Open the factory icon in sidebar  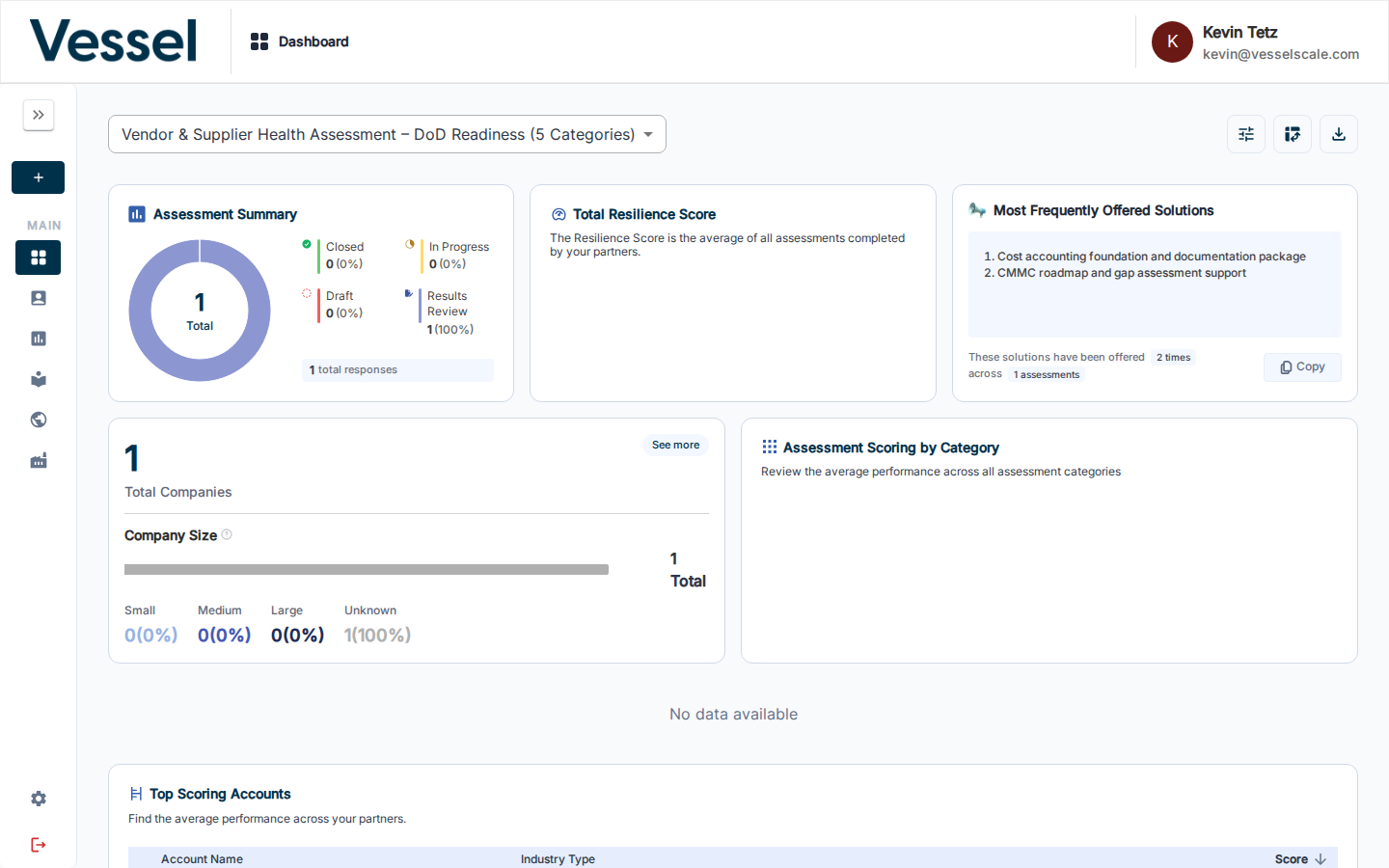39,461
